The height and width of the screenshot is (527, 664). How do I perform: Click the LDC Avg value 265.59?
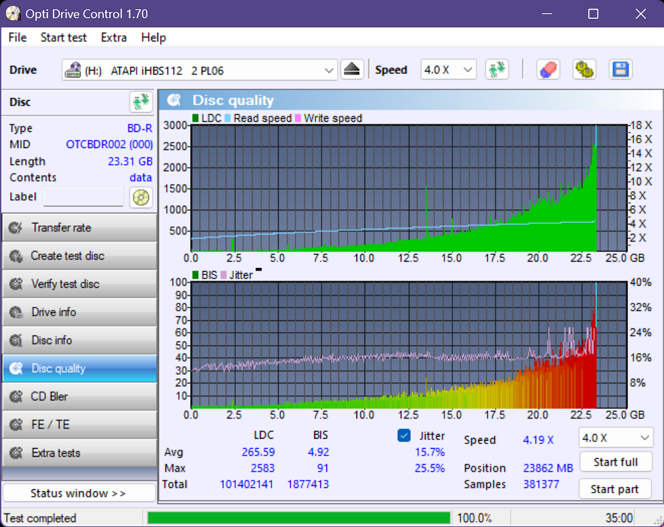258,452
